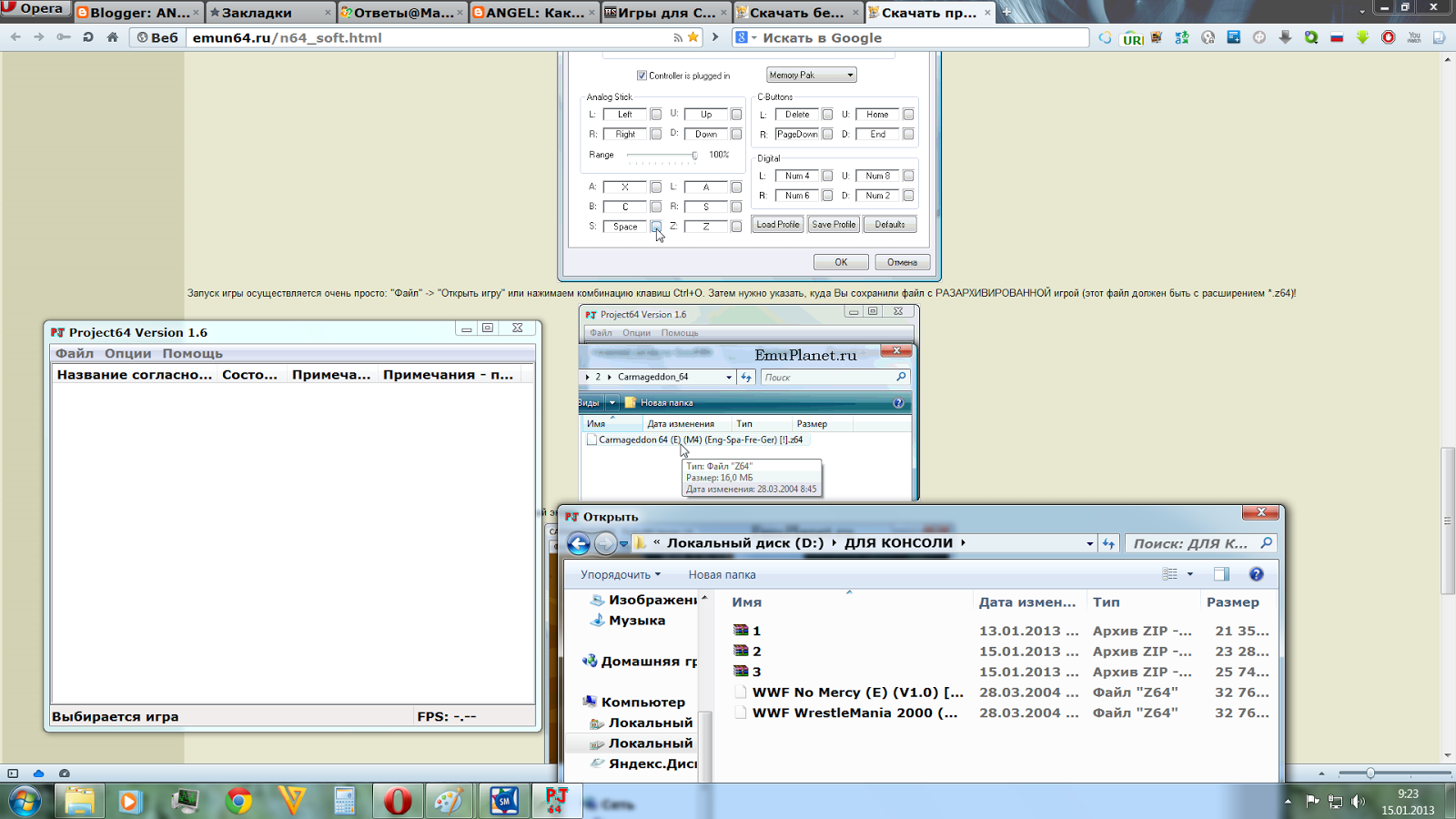Open Windows Start menu orb
This screenshot has height=819, width=1456.
pos(25,802)
